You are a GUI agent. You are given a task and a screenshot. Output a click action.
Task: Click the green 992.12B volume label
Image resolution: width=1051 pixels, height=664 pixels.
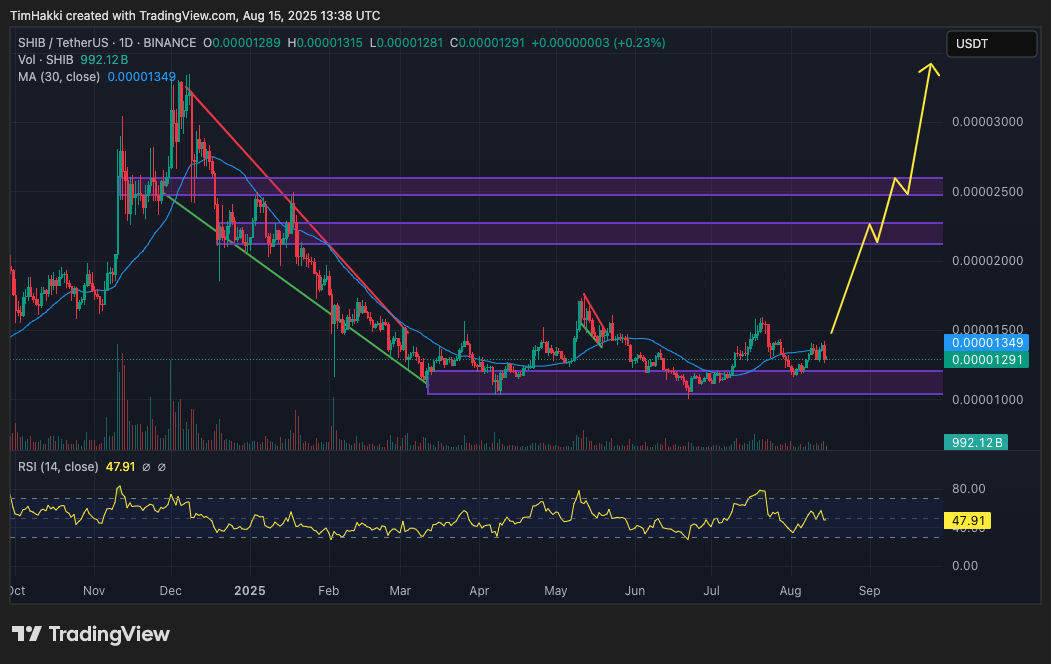pyautogui.click(x=976, y=440)
